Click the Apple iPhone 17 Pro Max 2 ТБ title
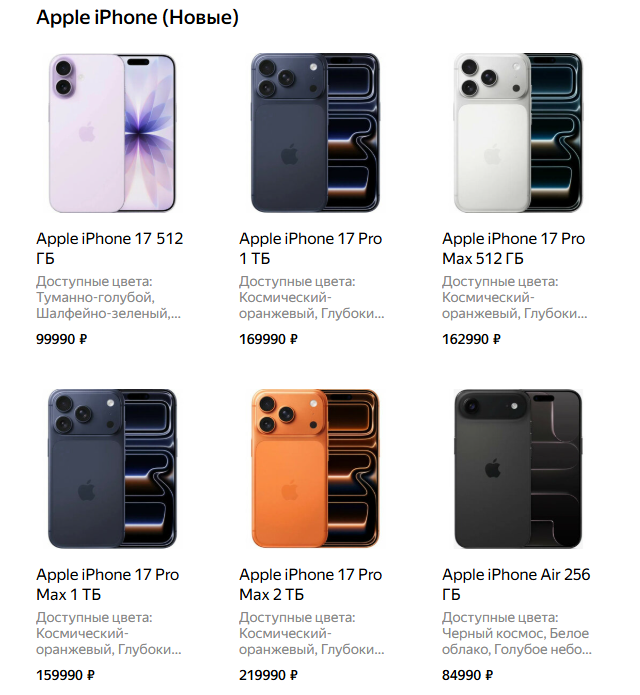The image size is (640, 695). (310, 584)
